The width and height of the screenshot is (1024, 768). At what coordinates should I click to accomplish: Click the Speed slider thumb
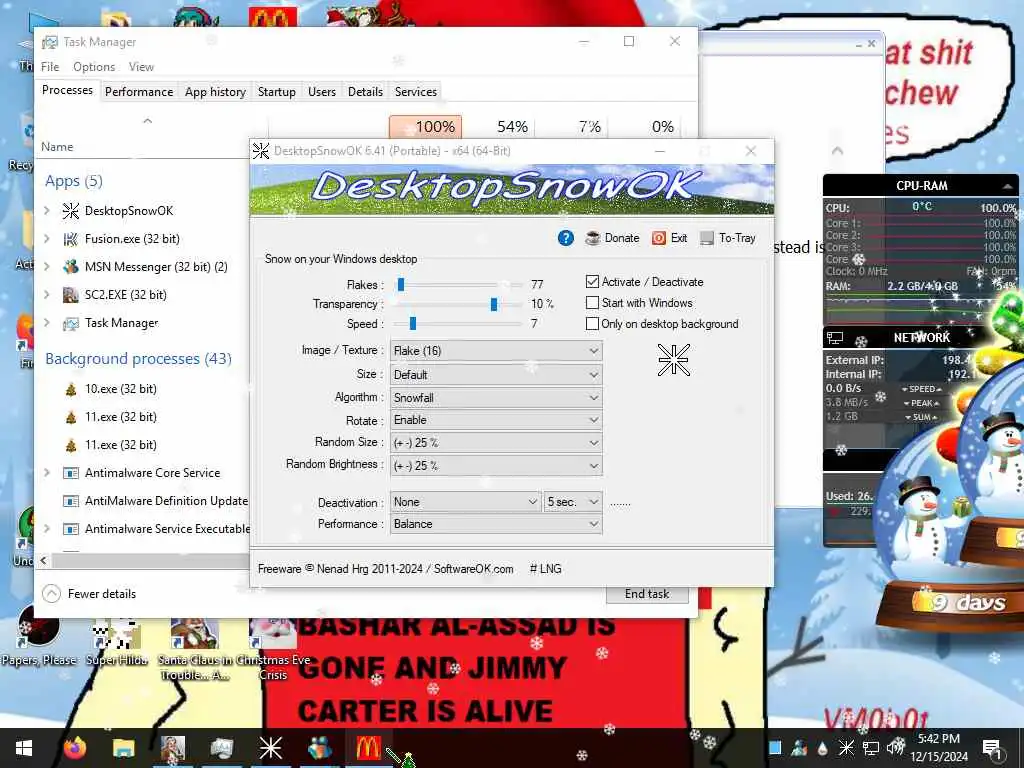pos(413,323)
